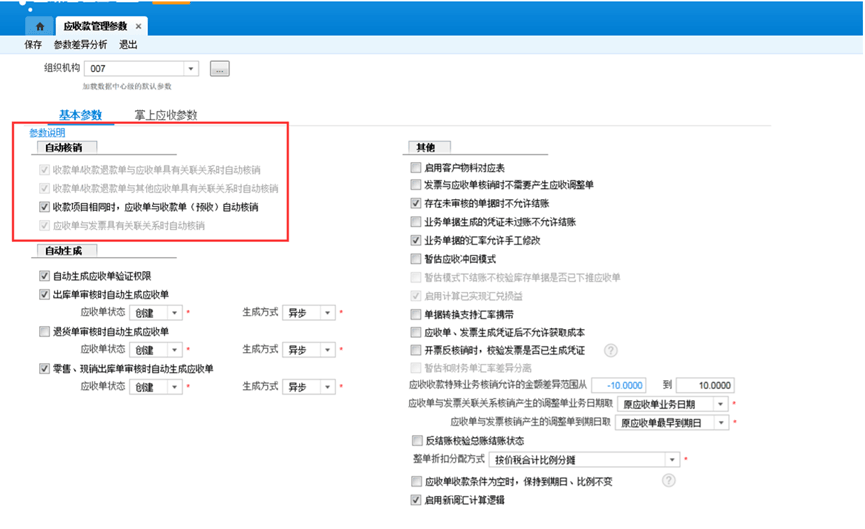The height and width of the screenshot is (529, 865).
Task: Click 保存 in the toolbar
Action: click(x=33, y=45)
